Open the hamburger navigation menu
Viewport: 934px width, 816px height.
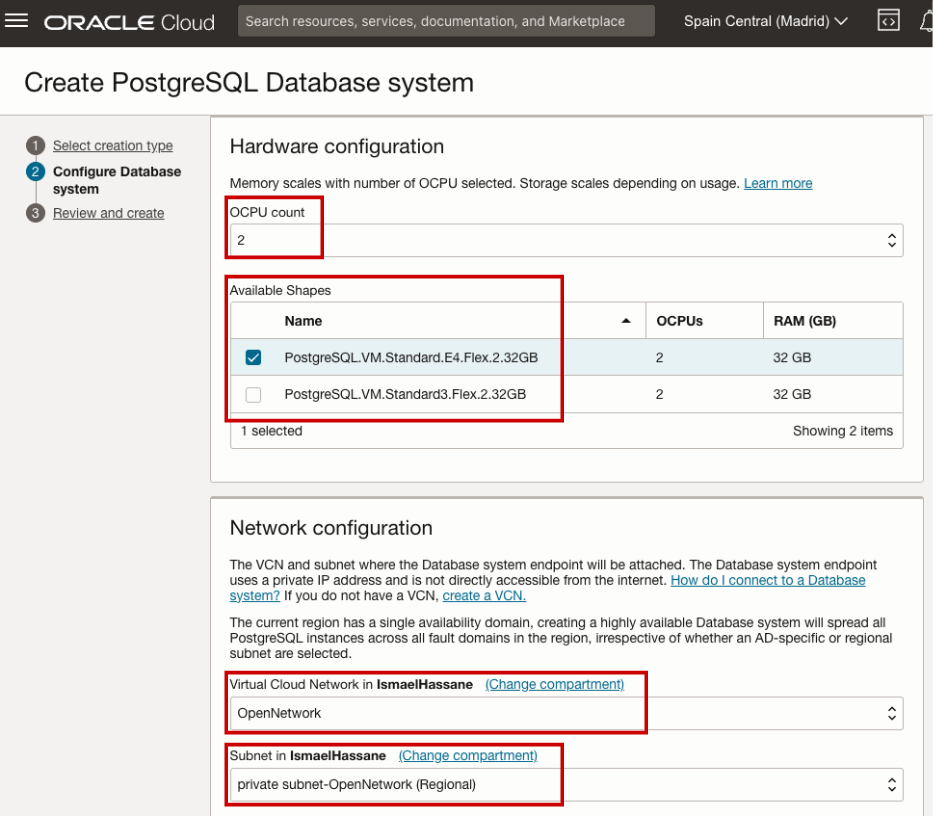coord(17,21)
